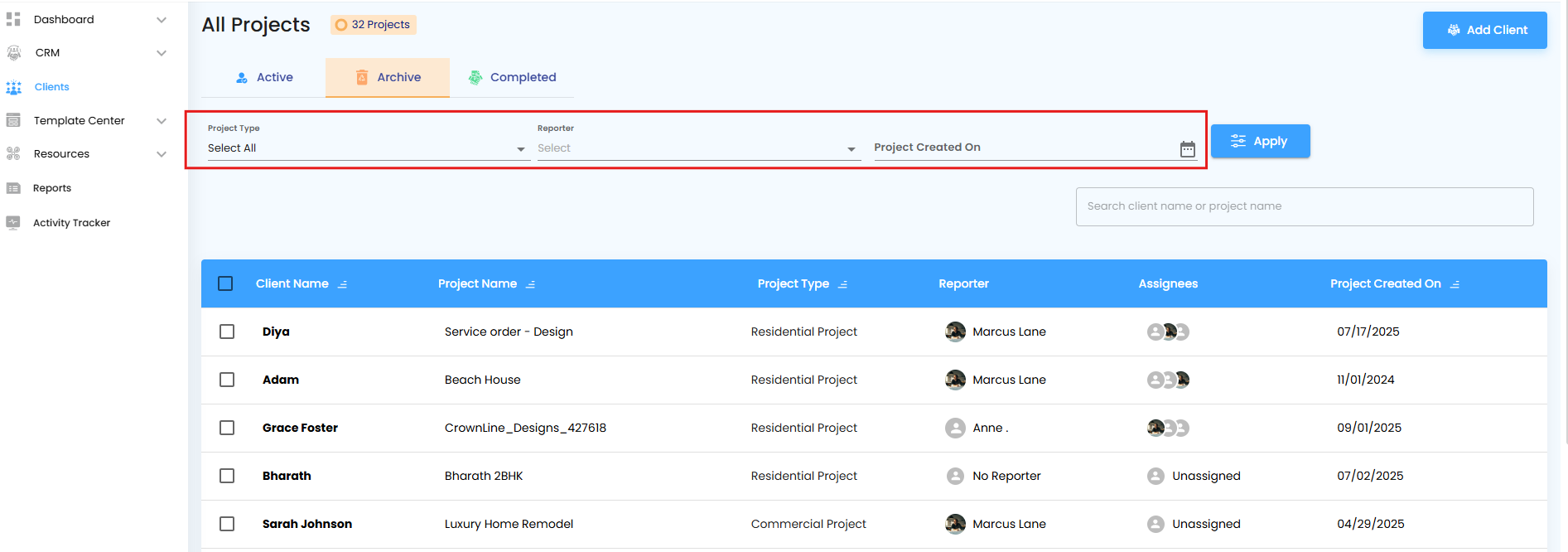The width and height of the screenshot is (1568, 552).
Task: Switch to the Completed projects tab
Action: coord(512,77)
